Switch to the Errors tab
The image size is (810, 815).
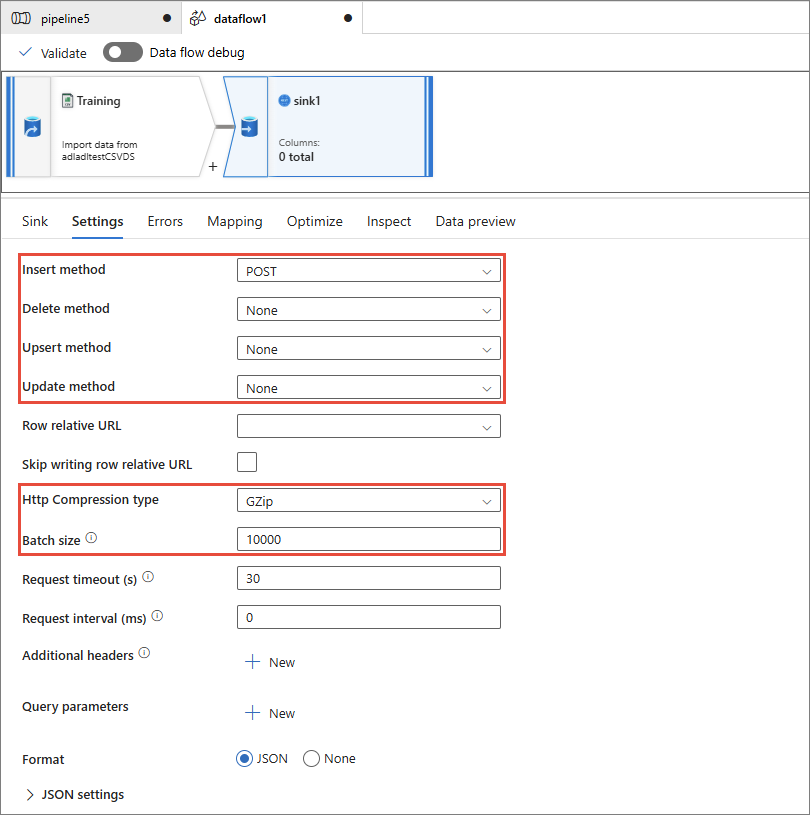click(x=165, y=221)
